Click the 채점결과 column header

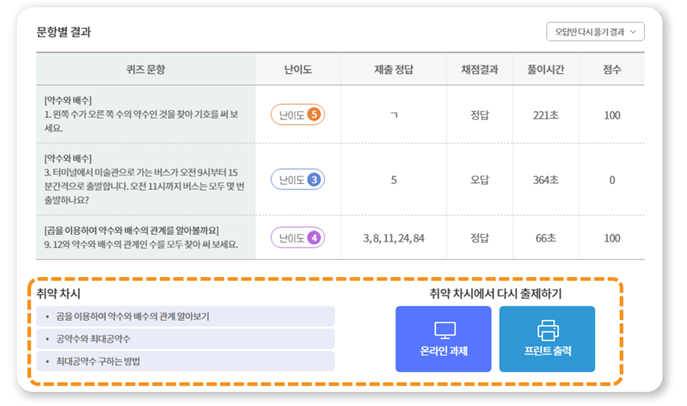pyautogui.click(x=480, y=69)
